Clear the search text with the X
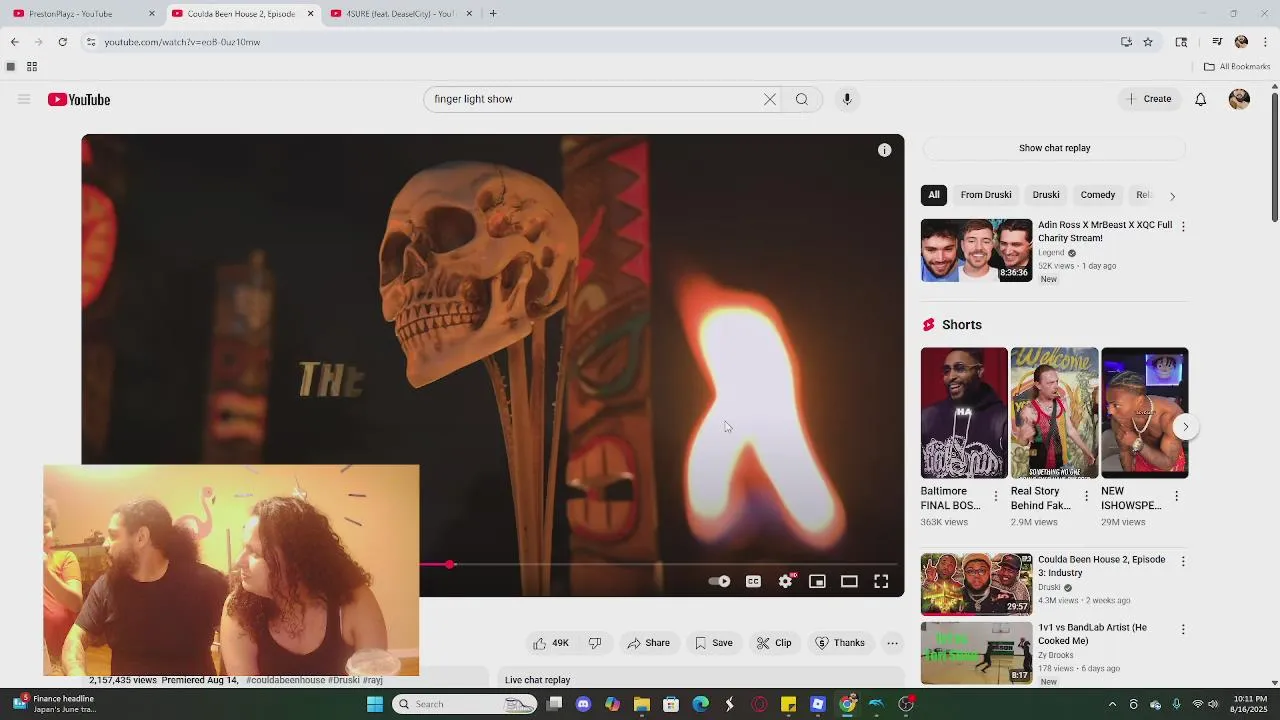1280x720 pixels. [770, 99]
